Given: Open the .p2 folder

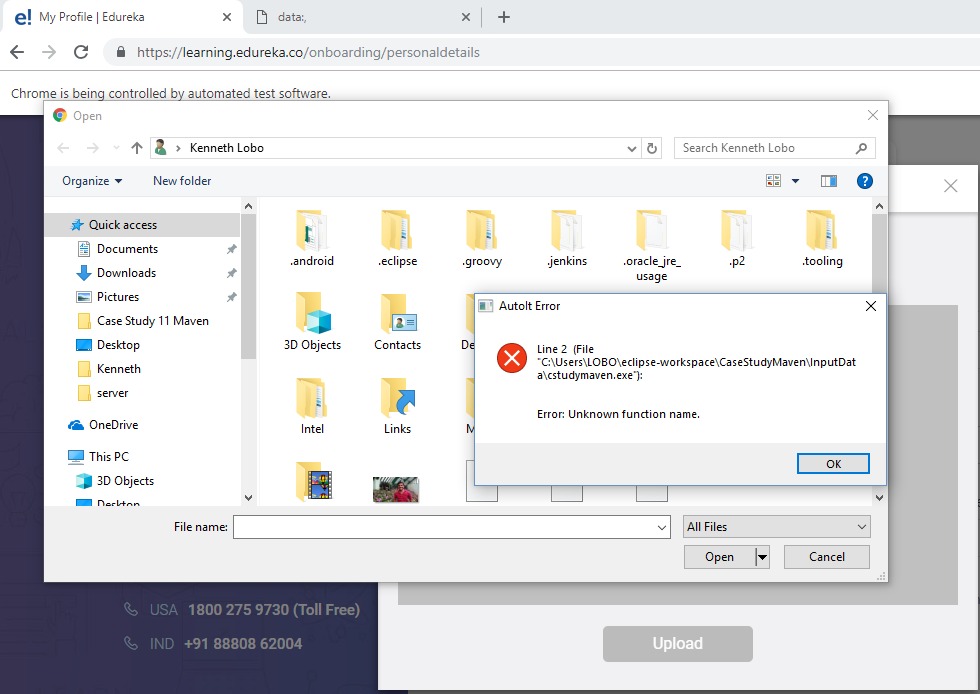Looking at the screenshot, I should coord(737,239).
